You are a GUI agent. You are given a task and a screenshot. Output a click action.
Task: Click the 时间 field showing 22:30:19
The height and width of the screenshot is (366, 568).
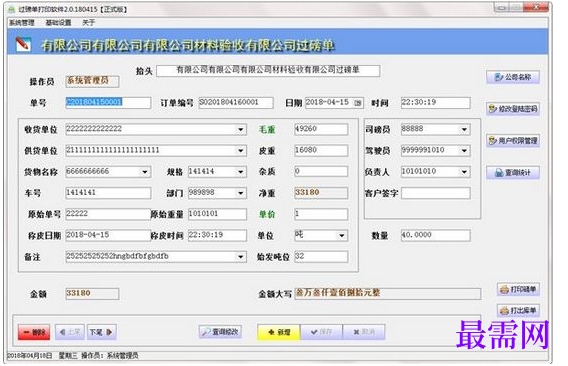(435, 103)
